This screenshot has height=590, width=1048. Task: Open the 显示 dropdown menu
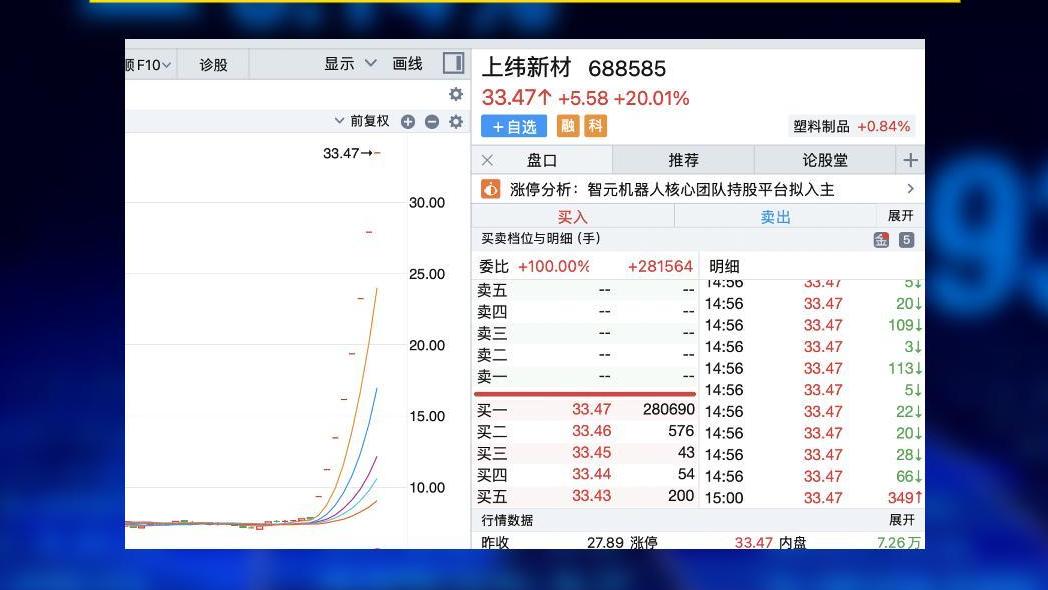(350, 63)
